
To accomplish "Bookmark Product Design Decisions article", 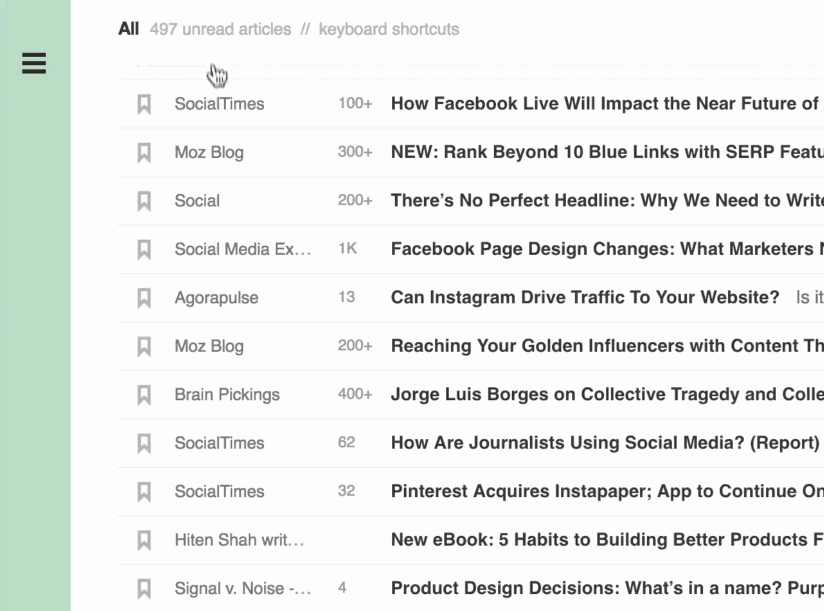I will (x=144, y=588).
